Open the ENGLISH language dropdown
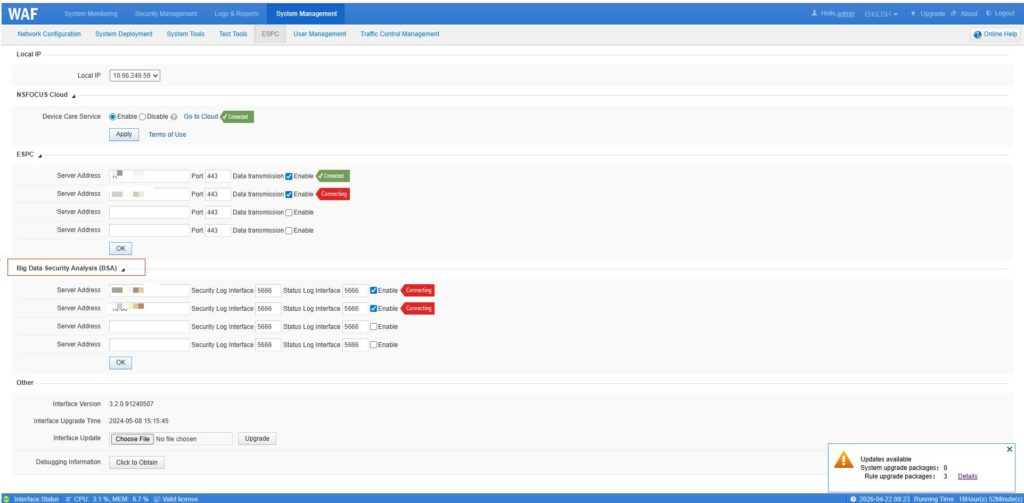 click(x=880, y=14)
